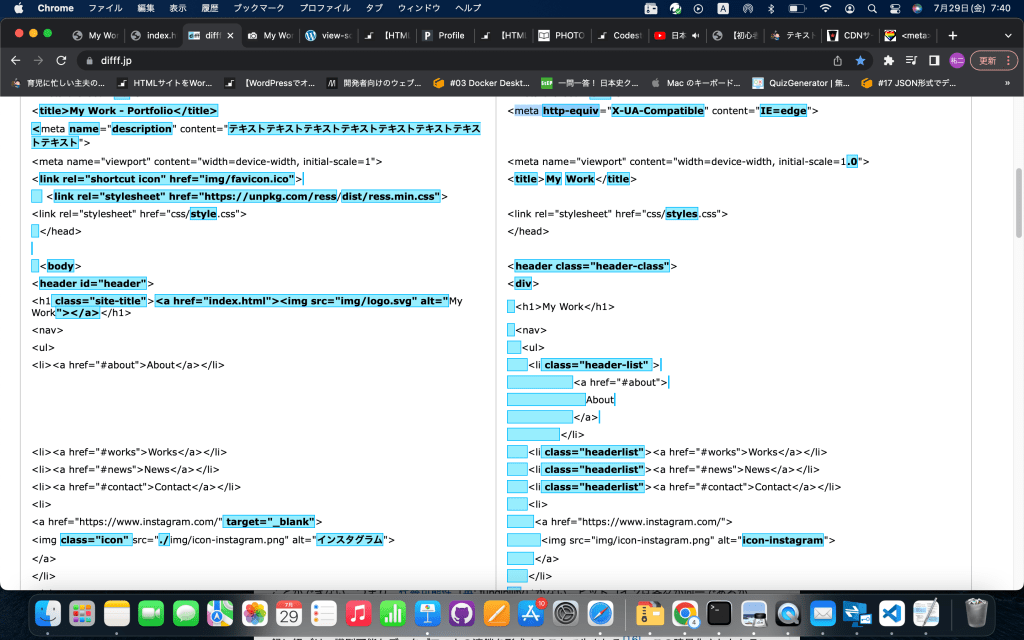Toggle the Chrome side panel icon
Screen dimensions: 1024x640
tap(933, 60)
